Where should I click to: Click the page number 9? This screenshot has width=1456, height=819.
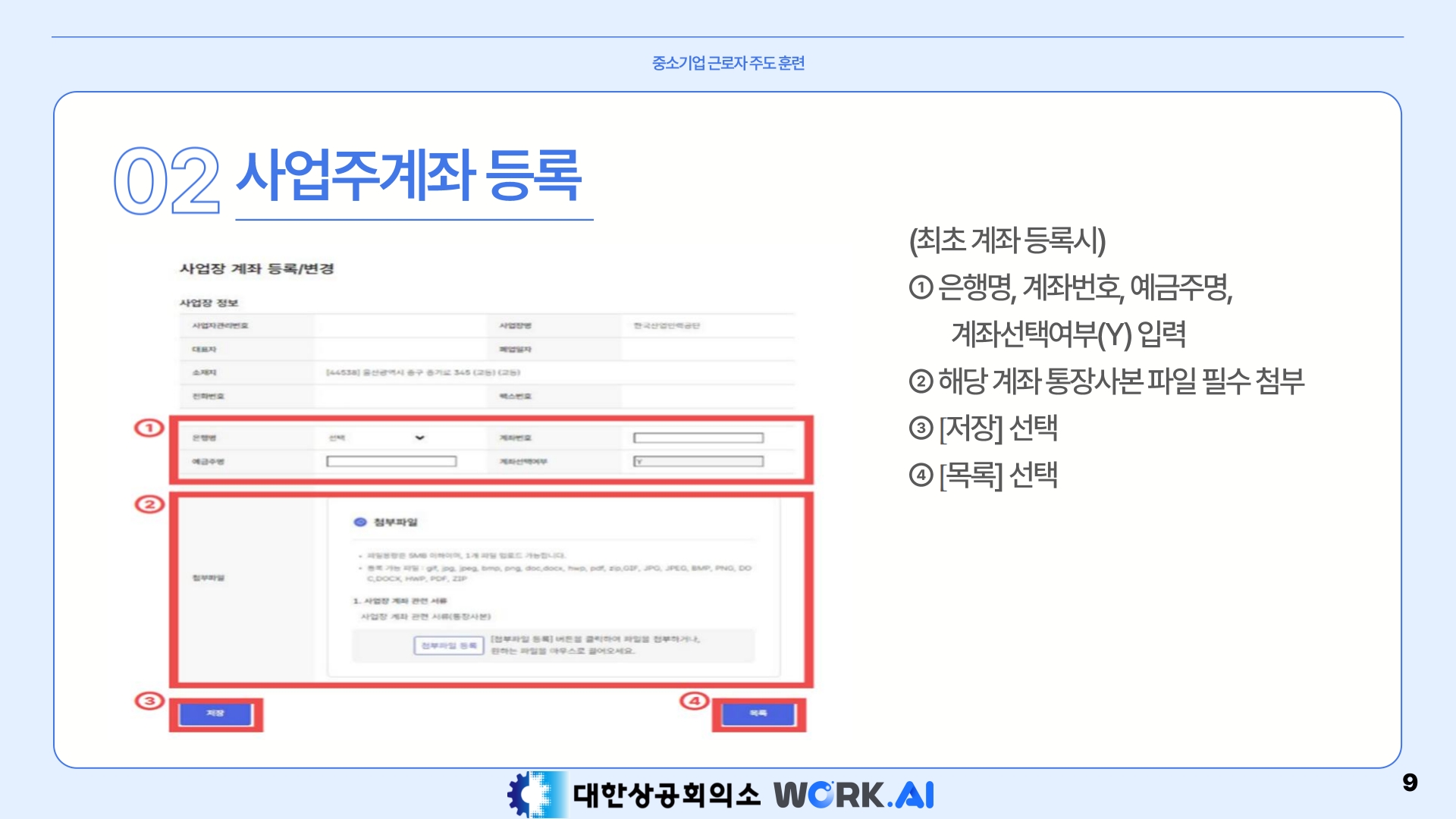coord(1410,782)
